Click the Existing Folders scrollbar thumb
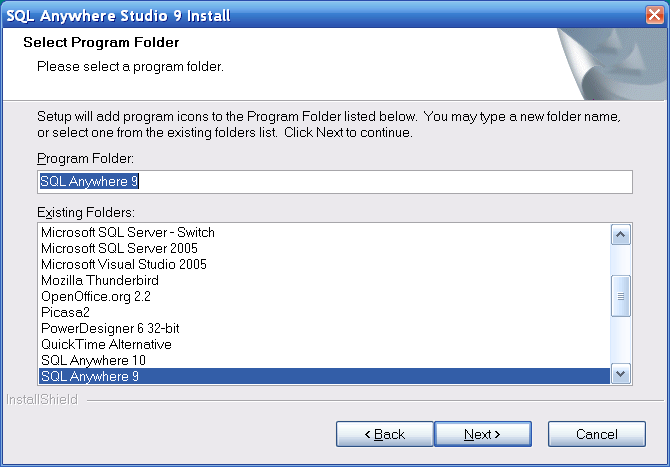670x467 pixels. [x=620, y=296]
